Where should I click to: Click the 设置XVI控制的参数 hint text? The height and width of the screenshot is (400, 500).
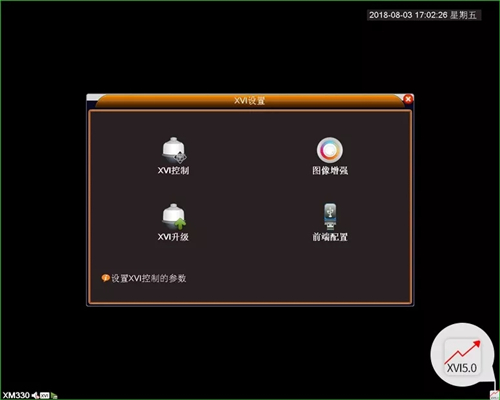149,278
